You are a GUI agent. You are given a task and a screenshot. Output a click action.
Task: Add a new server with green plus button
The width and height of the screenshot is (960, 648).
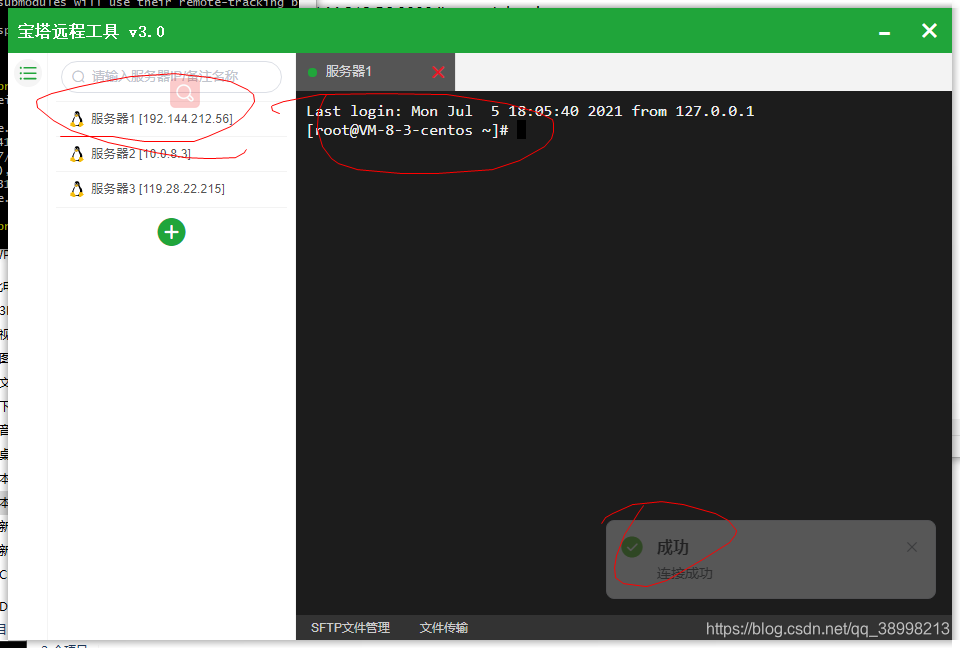(x=171, y=232)
